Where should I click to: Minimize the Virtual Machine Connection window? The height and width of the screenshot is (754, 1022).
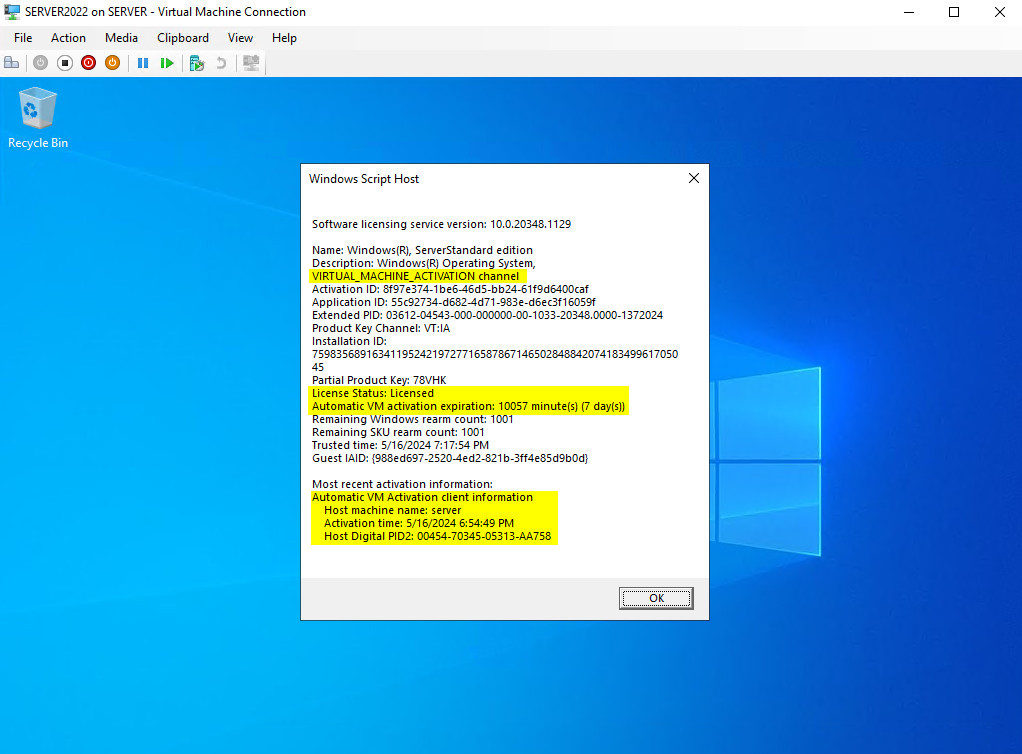click(x=909, y=12)
